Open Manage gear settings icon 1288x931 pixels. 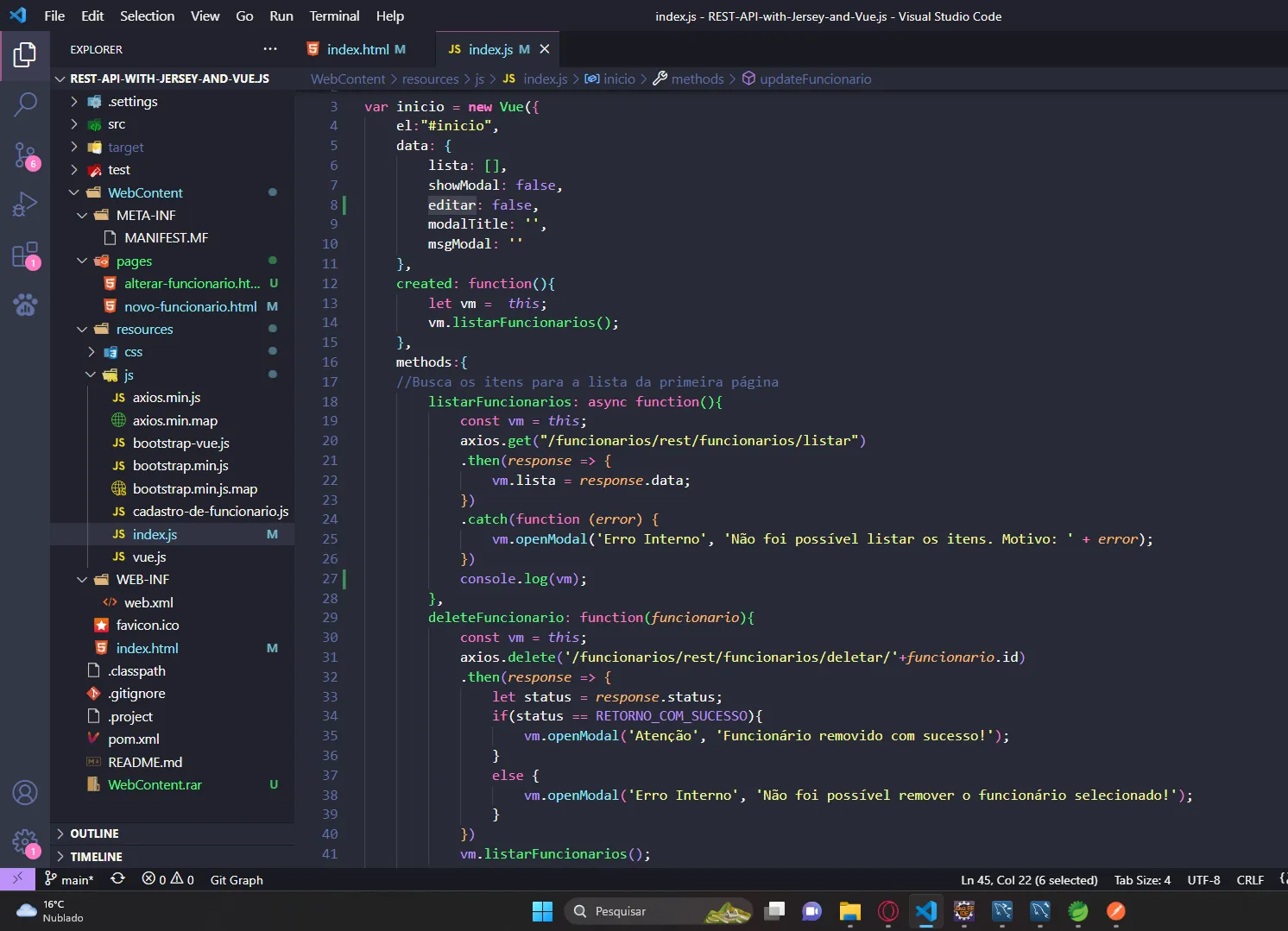(x=25, y=842)
